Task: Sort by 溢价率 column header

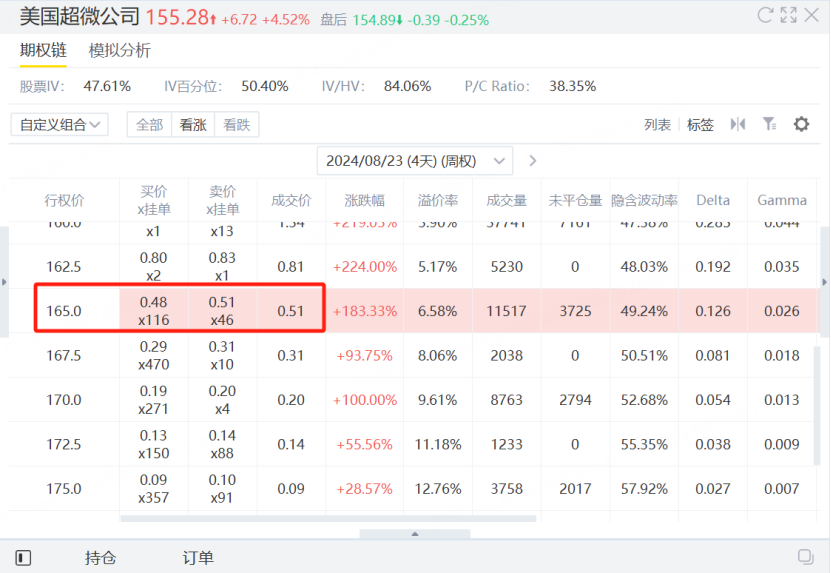Action: pos(438,200)
